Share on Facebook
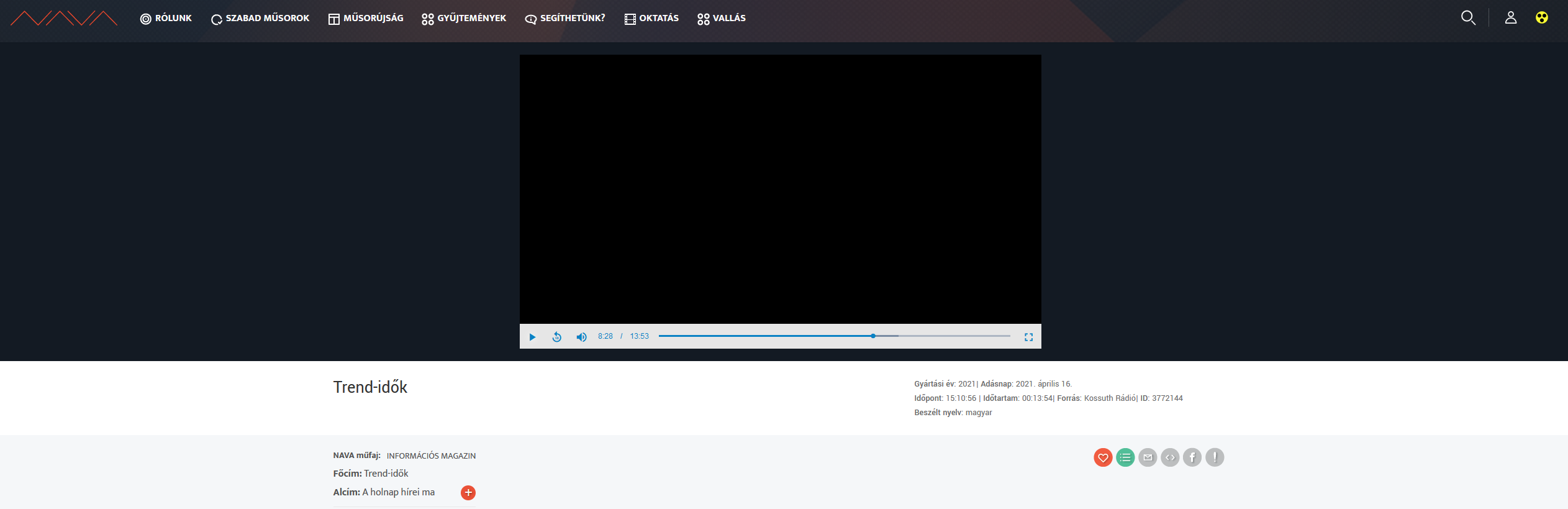This screenshot has width=1568, height=509. 1192,457
